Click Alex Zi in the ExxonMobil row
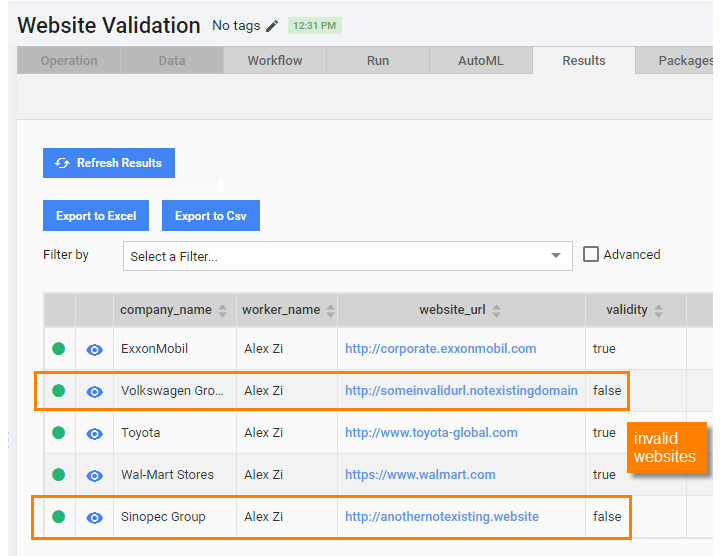This screenshot has width=721, height=556. pyautogui.click(x=263, y=349)
